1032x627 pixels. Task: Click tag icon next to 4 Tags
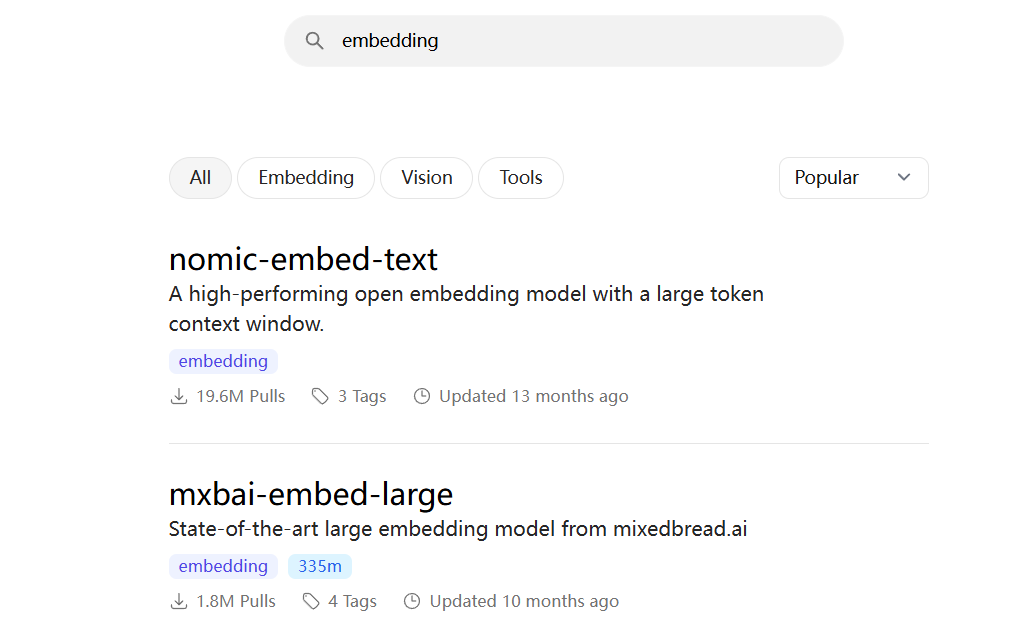(x=311, y=601)
